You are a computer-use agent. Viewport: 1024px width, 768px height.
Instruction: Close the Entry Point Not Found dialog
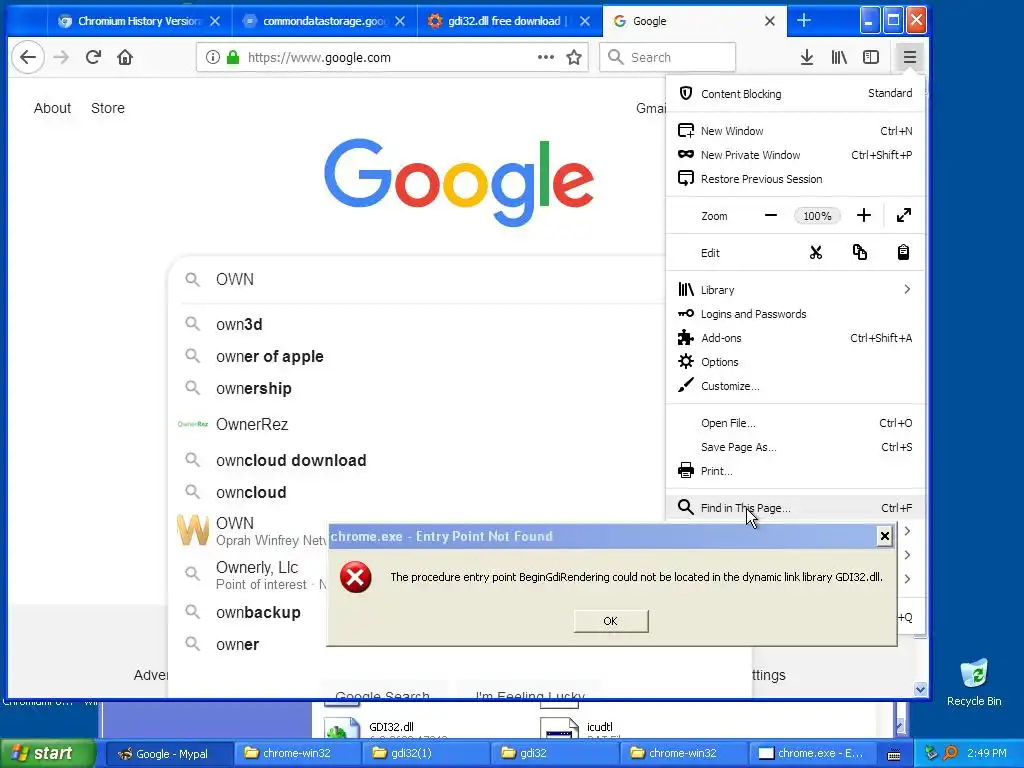point(884,537)
